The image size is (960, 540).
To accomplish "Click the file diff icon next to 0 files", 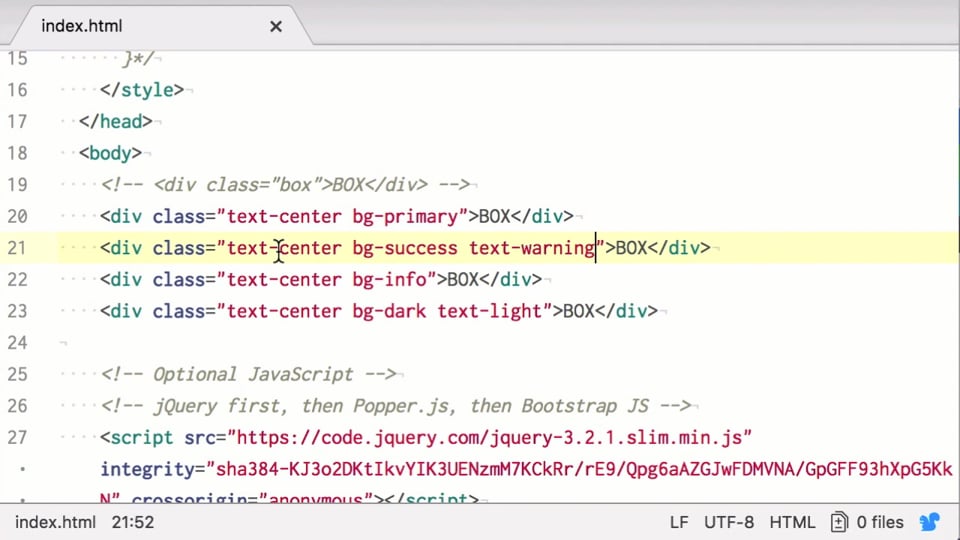I will [839, 522].
